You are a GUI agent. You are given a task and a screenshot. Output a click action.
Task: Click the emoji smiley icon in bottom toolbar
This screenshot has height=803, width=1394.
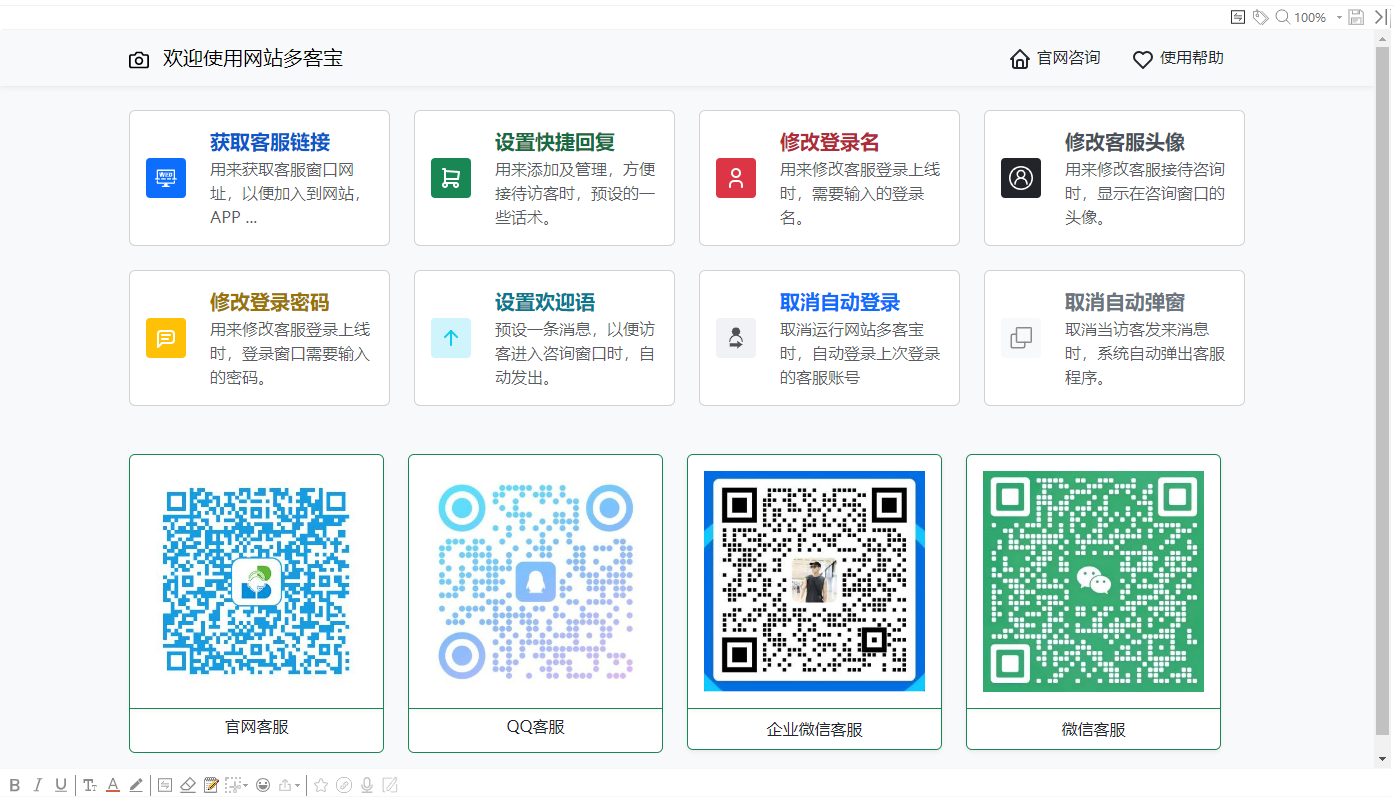tap(263, 785)
